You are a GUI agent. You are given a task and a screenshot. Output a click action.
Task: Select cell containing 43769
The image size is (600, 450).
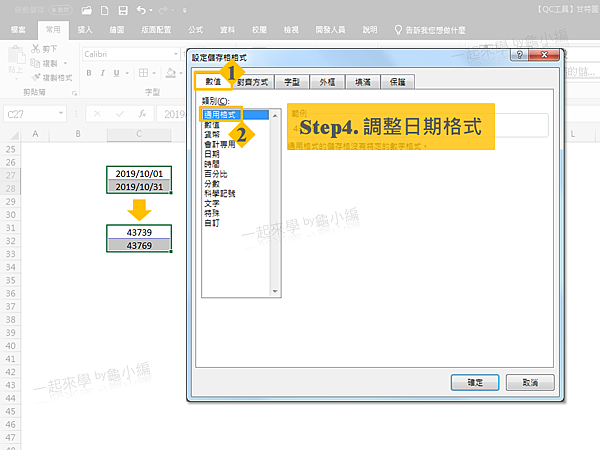[139, 245]
